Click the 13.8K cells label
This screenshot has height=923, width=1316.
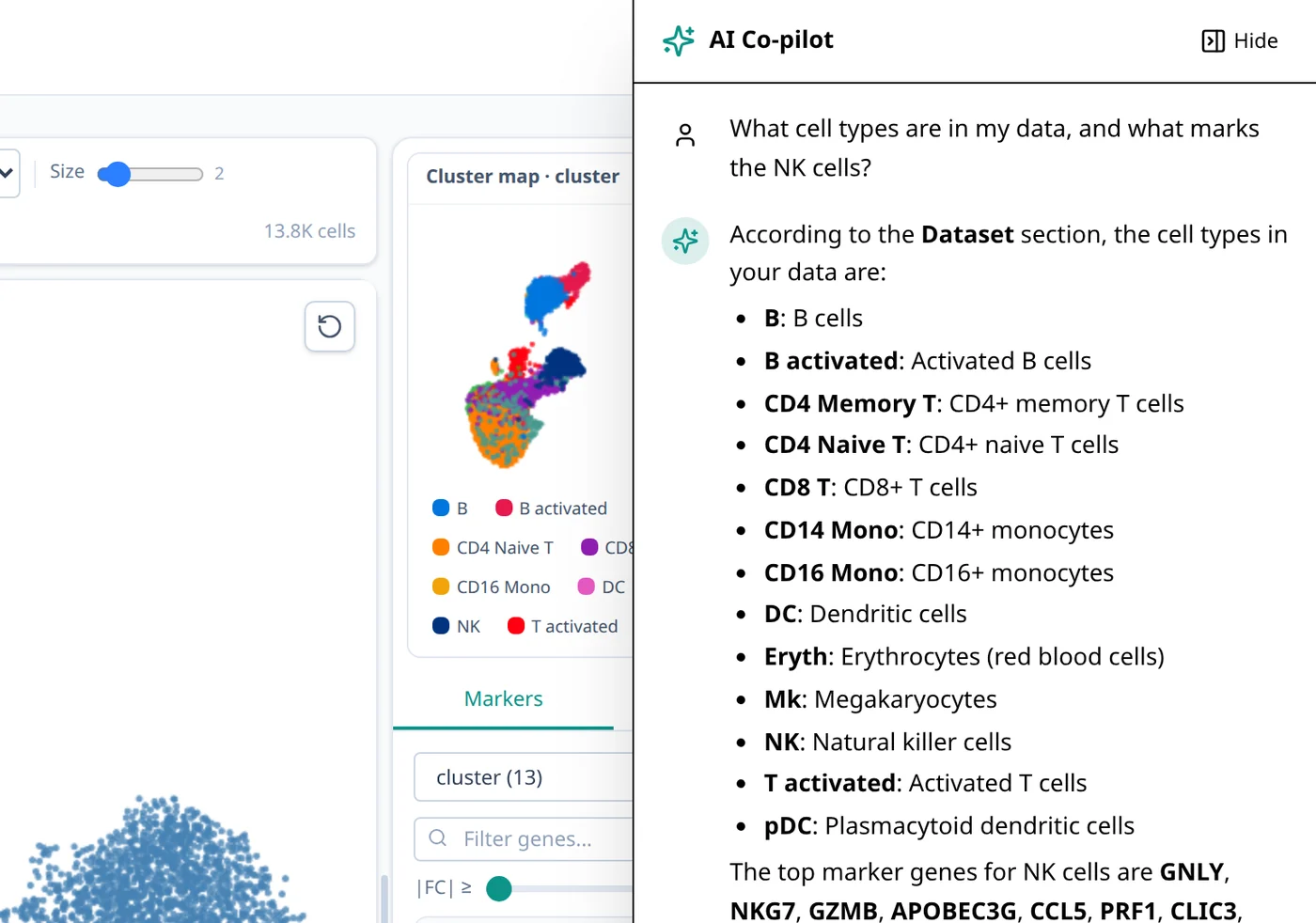309,231
